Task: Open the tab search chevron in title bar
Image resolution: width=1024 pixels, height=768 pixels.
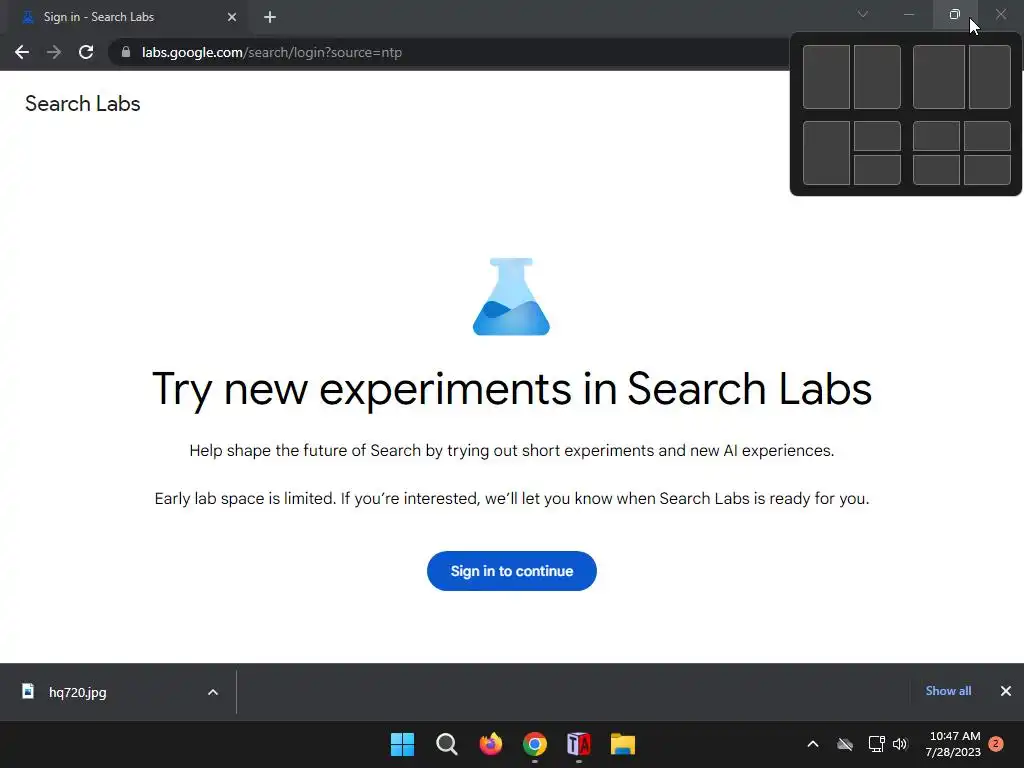Action: click(x=863, y=14)
